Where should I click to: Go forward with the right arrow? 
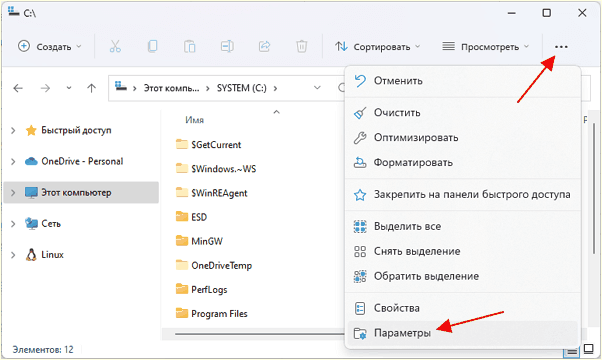coord(45,88)
